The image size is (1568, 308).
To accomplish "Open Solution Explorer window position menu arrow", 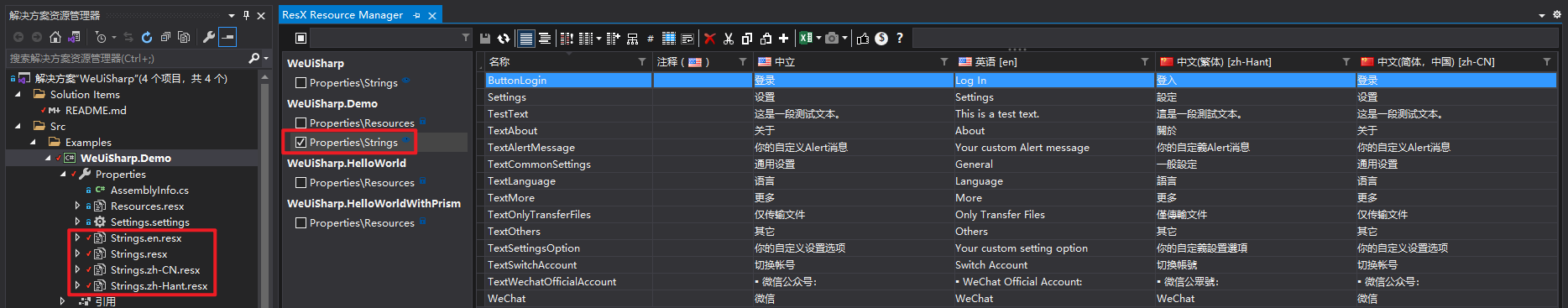I will pos(232,15).
